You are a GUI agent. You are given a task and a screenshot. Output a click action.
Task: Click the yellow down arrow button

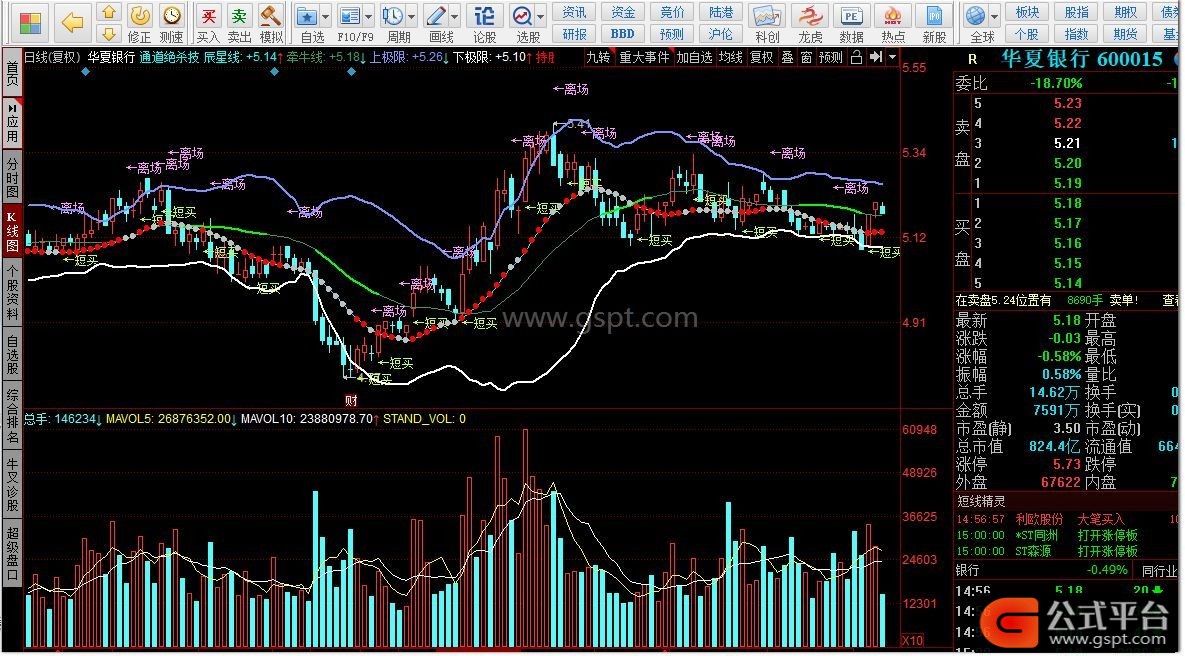tap(110, 33)
